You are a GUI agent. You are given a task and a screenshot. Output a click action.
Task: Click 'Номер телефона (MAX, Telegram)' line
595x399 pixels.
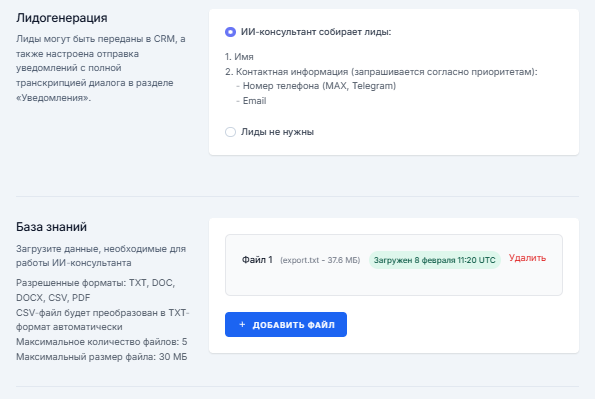319,86
